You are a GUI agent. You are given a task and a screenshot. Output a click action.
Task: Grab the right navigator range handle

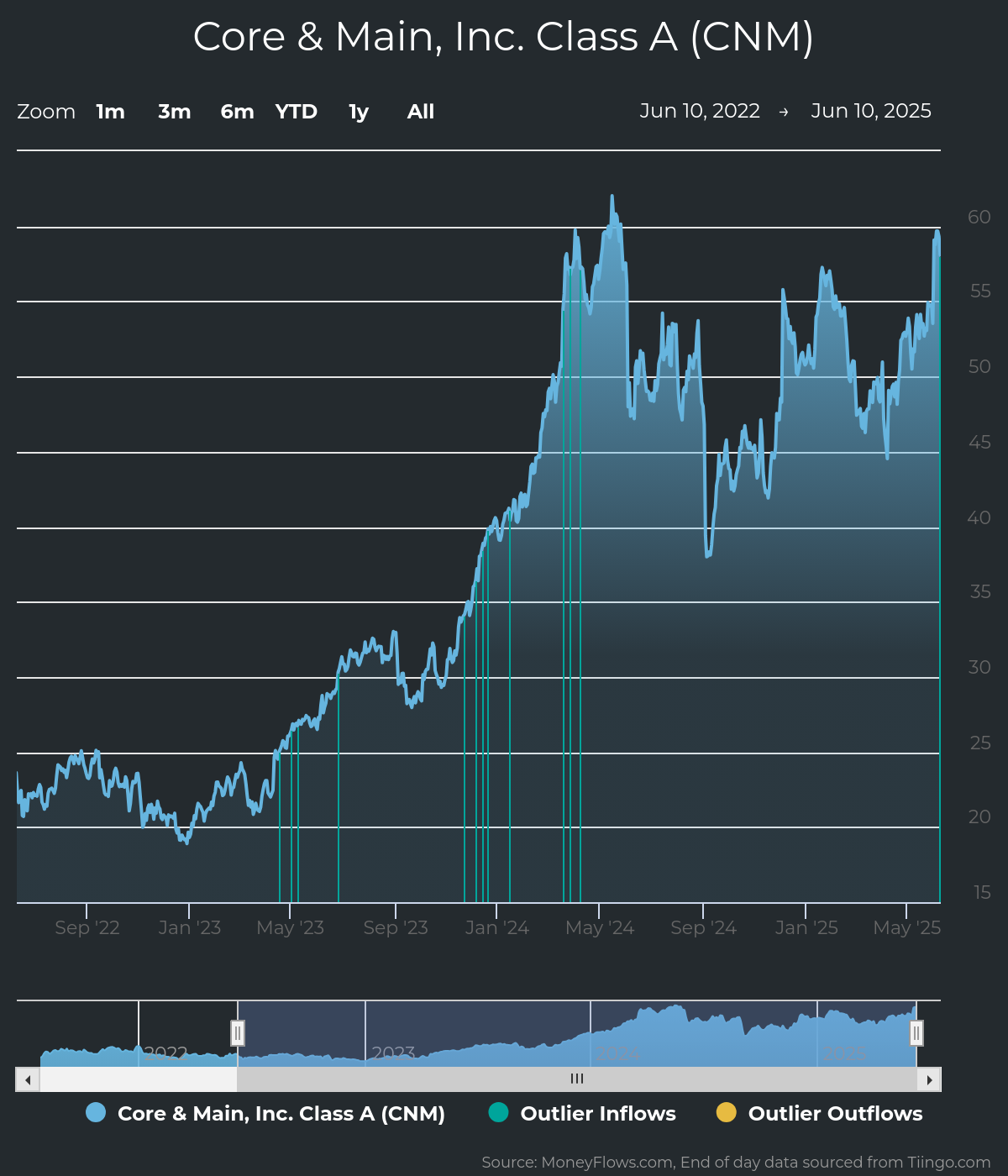pyautogui.click(x=916, y=1033)
